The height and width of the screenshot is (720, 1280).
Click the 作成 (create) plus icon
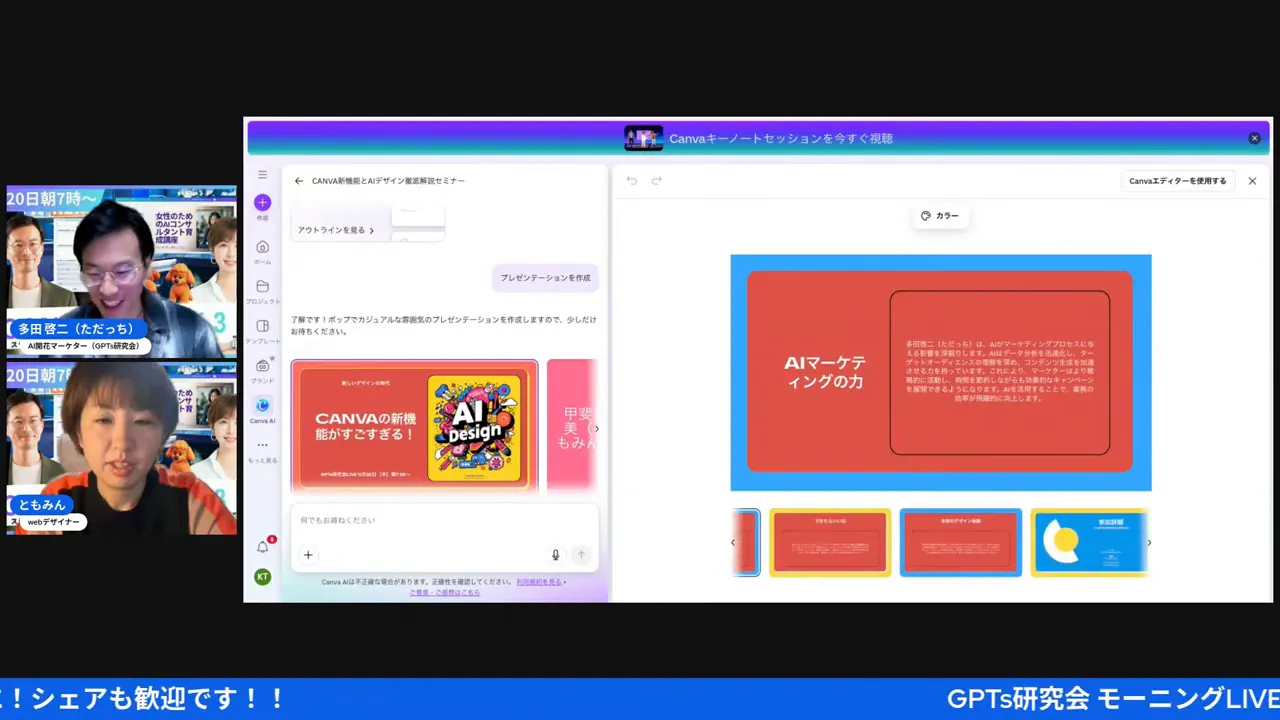[262, 203]
